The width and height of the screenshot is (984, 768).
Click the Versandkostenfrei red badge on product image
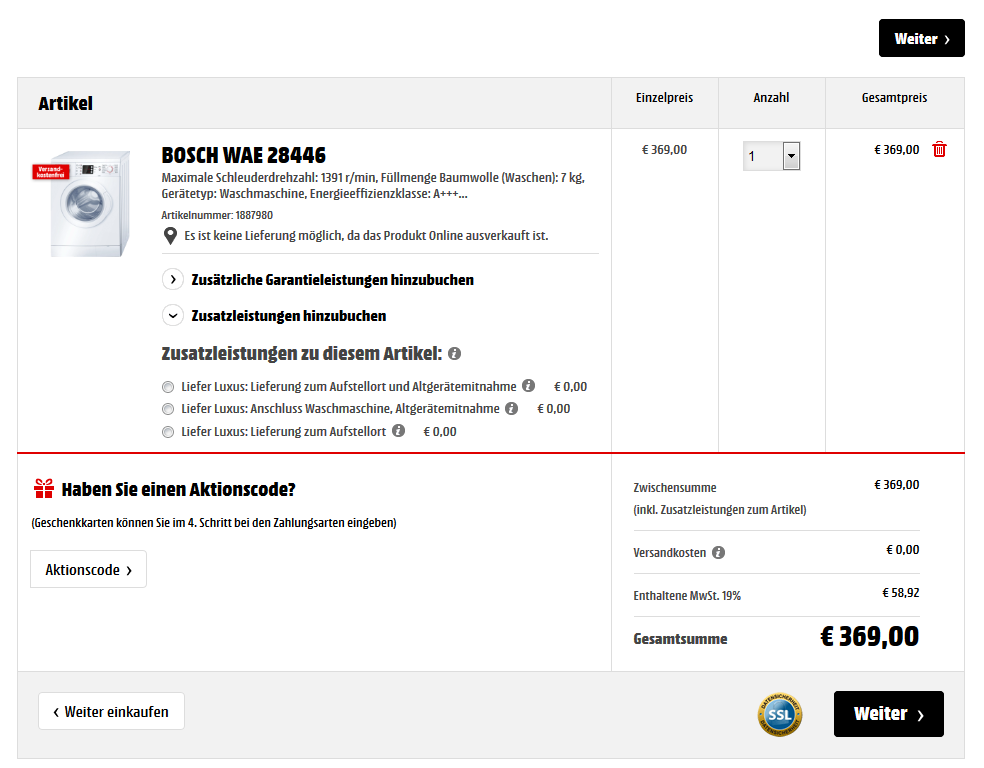pyautogui.click(x=50, y=172)
